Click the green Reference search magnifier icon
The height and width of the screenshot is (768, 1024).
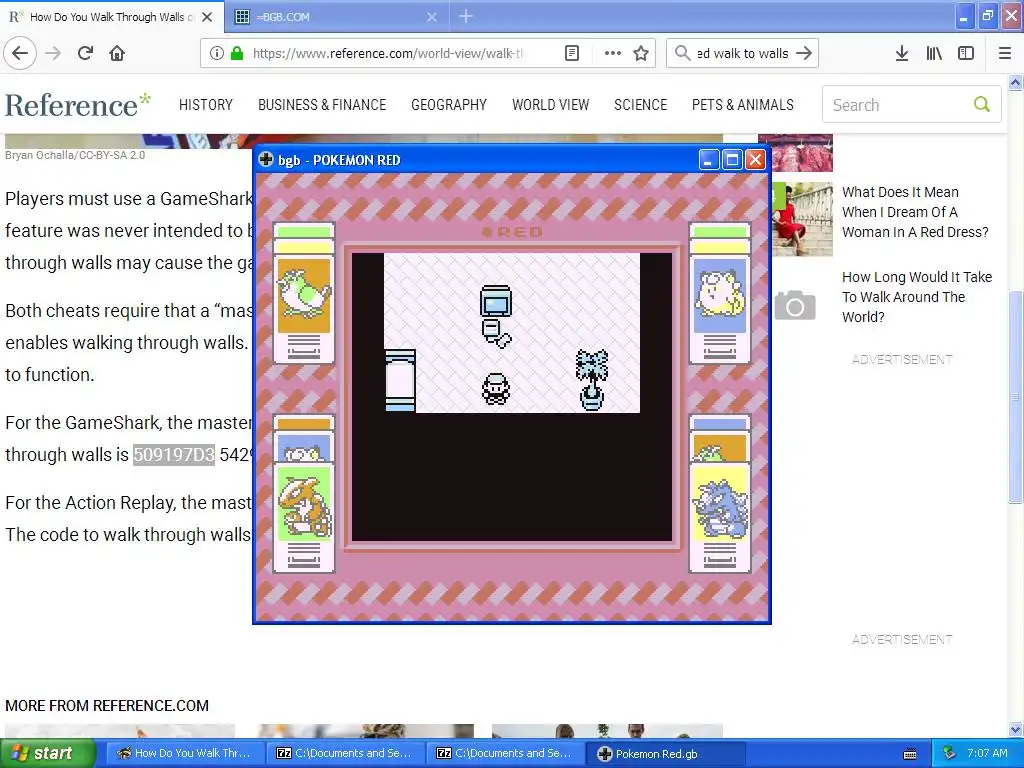point(982,104)
